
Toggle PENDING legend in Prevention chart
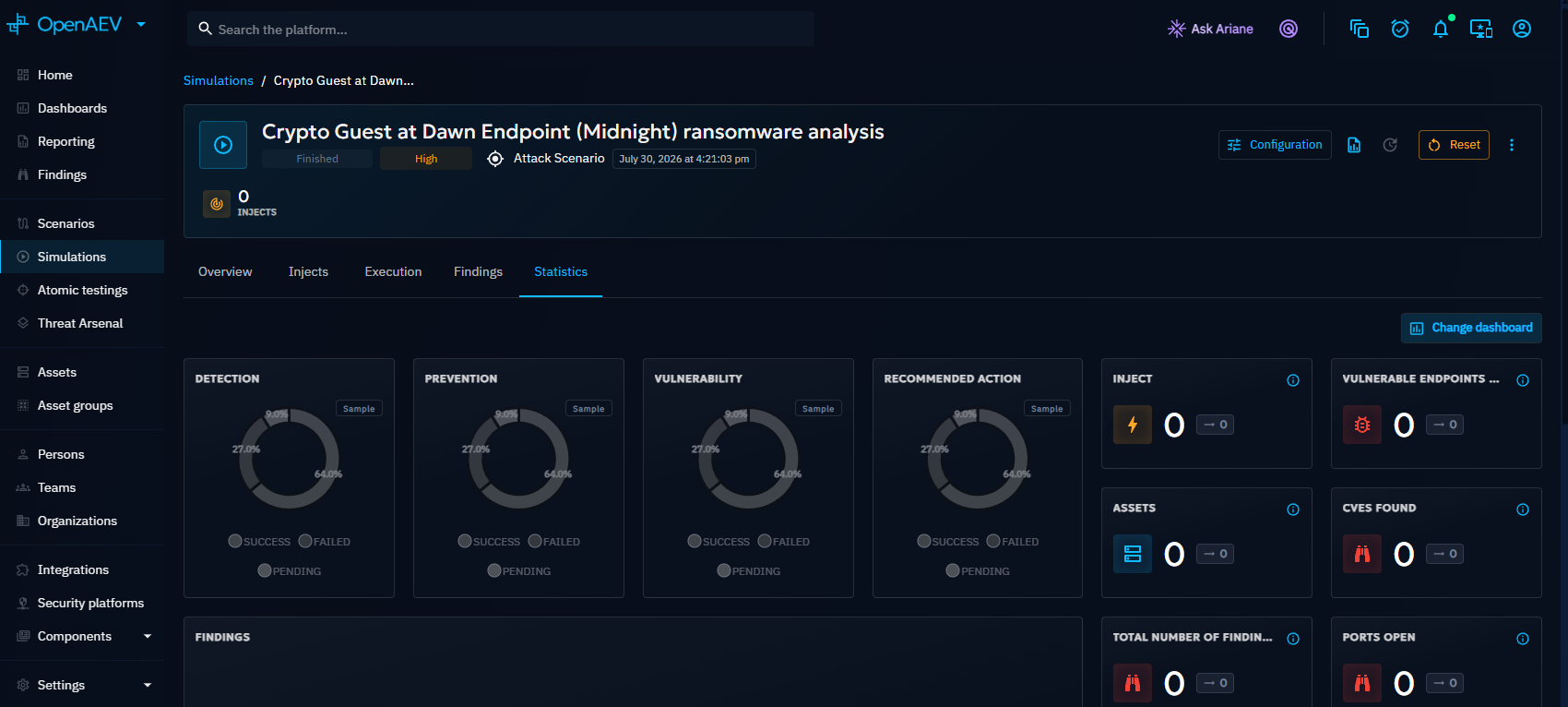[x=519, y=571]
